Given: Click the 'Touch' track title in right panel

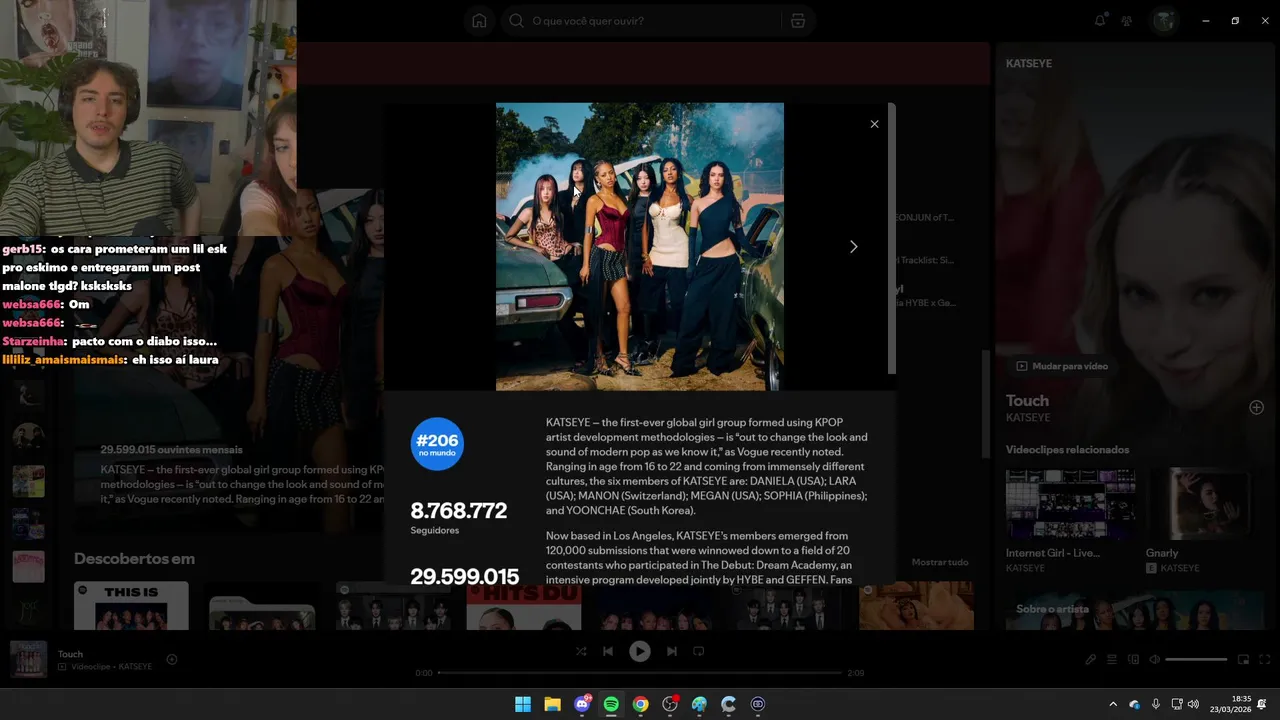Looking at the screenshot, I should (x=1027, y=400).
